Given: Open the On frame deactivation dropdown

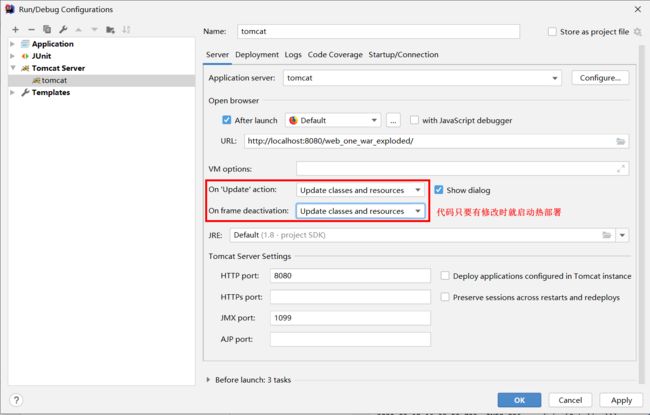Looking at the screenshot, I should [x=360, y=211].
